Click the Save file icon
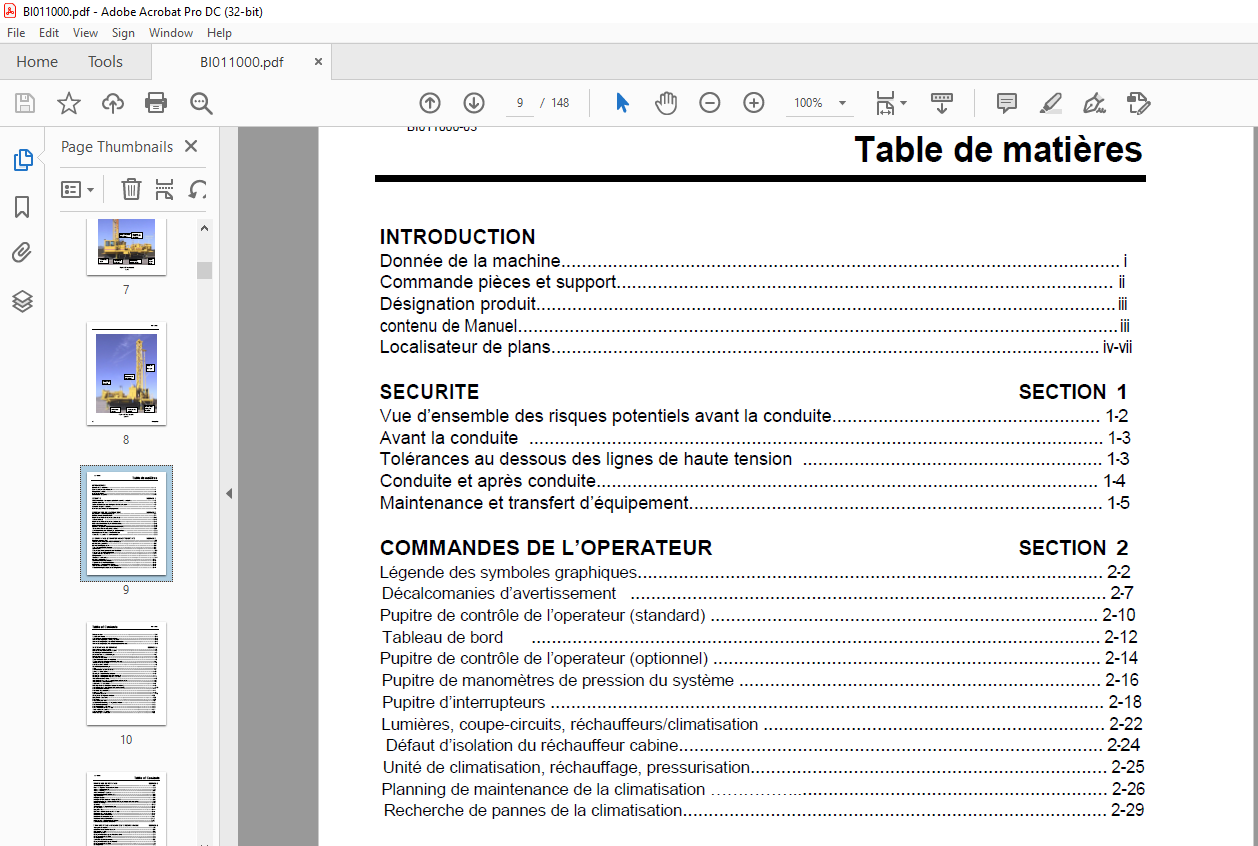The width and height of the screenshot is (1258, 846). coord(24,103)
